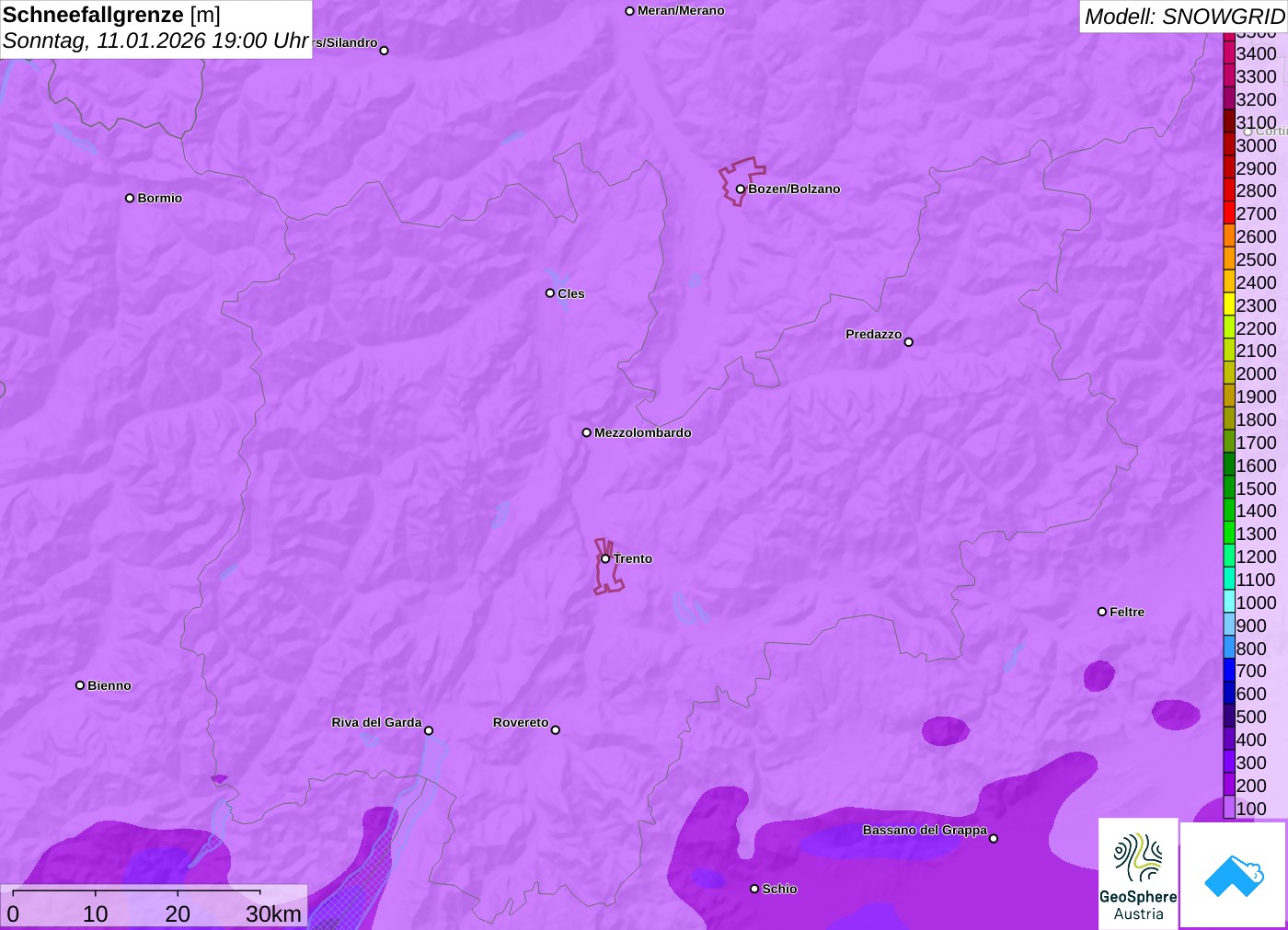Click the Schio marker dot
The height and width of the screenshot is (930, 1288).
coord(754,889)
